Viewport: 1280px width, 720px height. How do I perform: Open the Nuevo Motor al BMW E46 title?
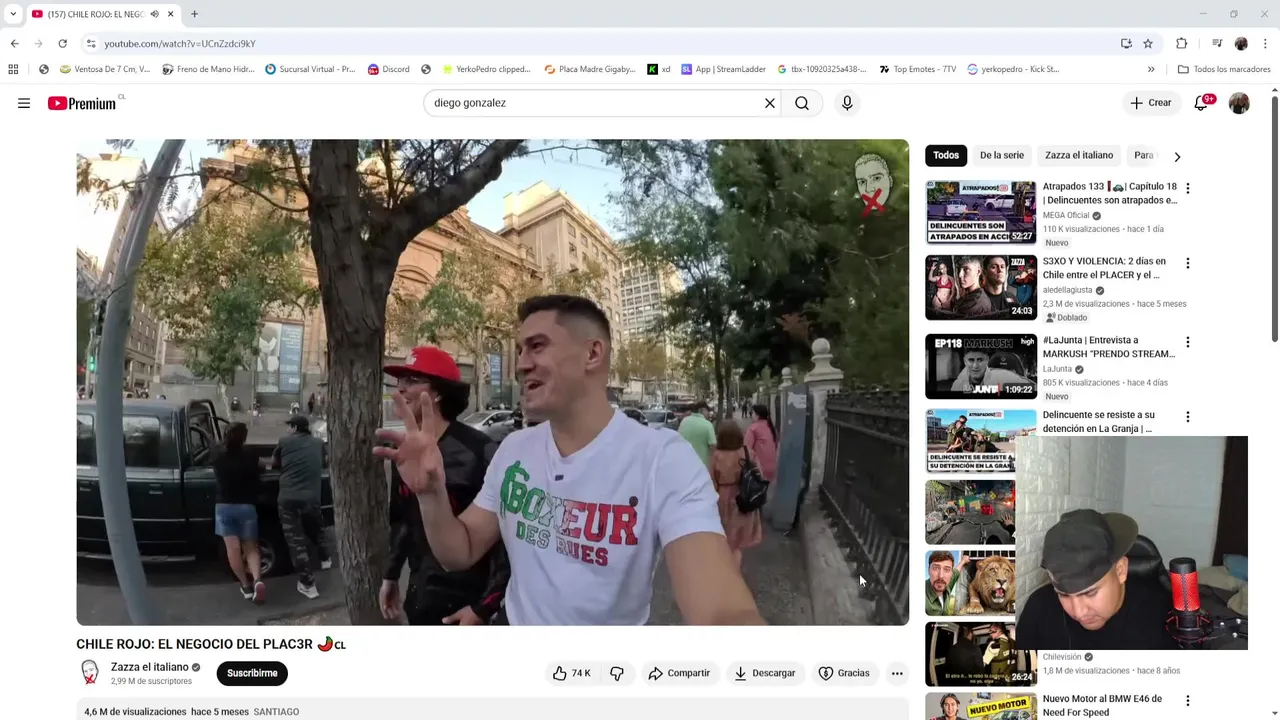point(1102,705)
